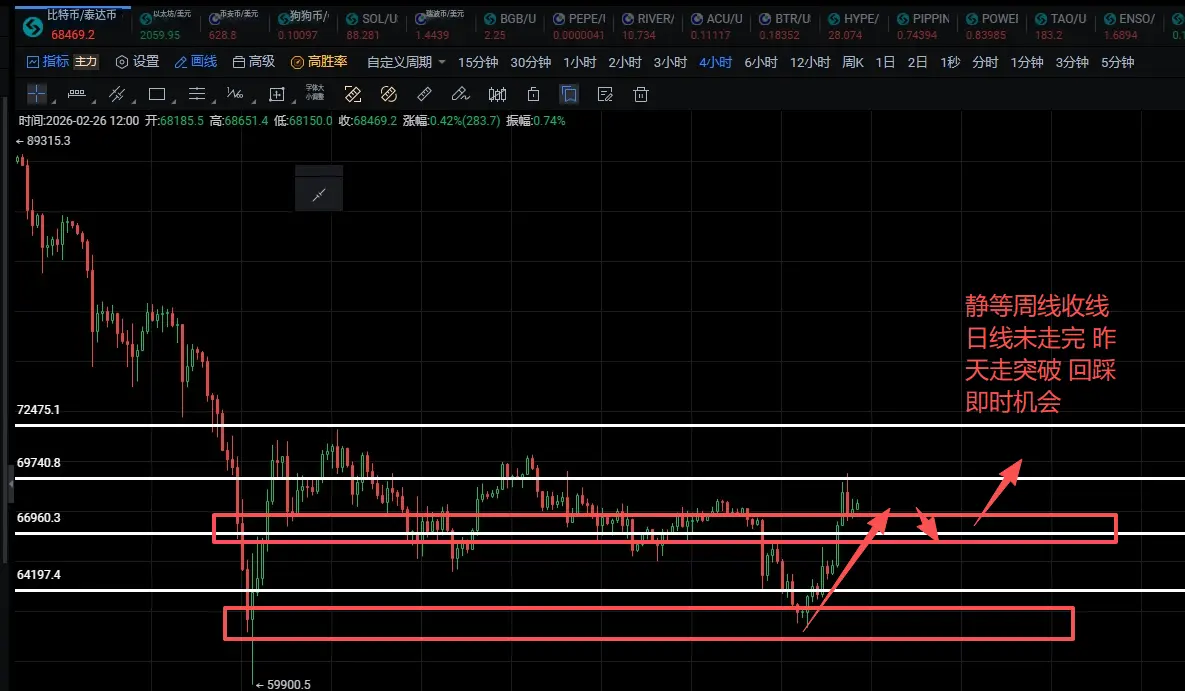Viewport: 1185px width, 691px height.
Task: Select the parallel channel line tool
Action: point(116,94)
